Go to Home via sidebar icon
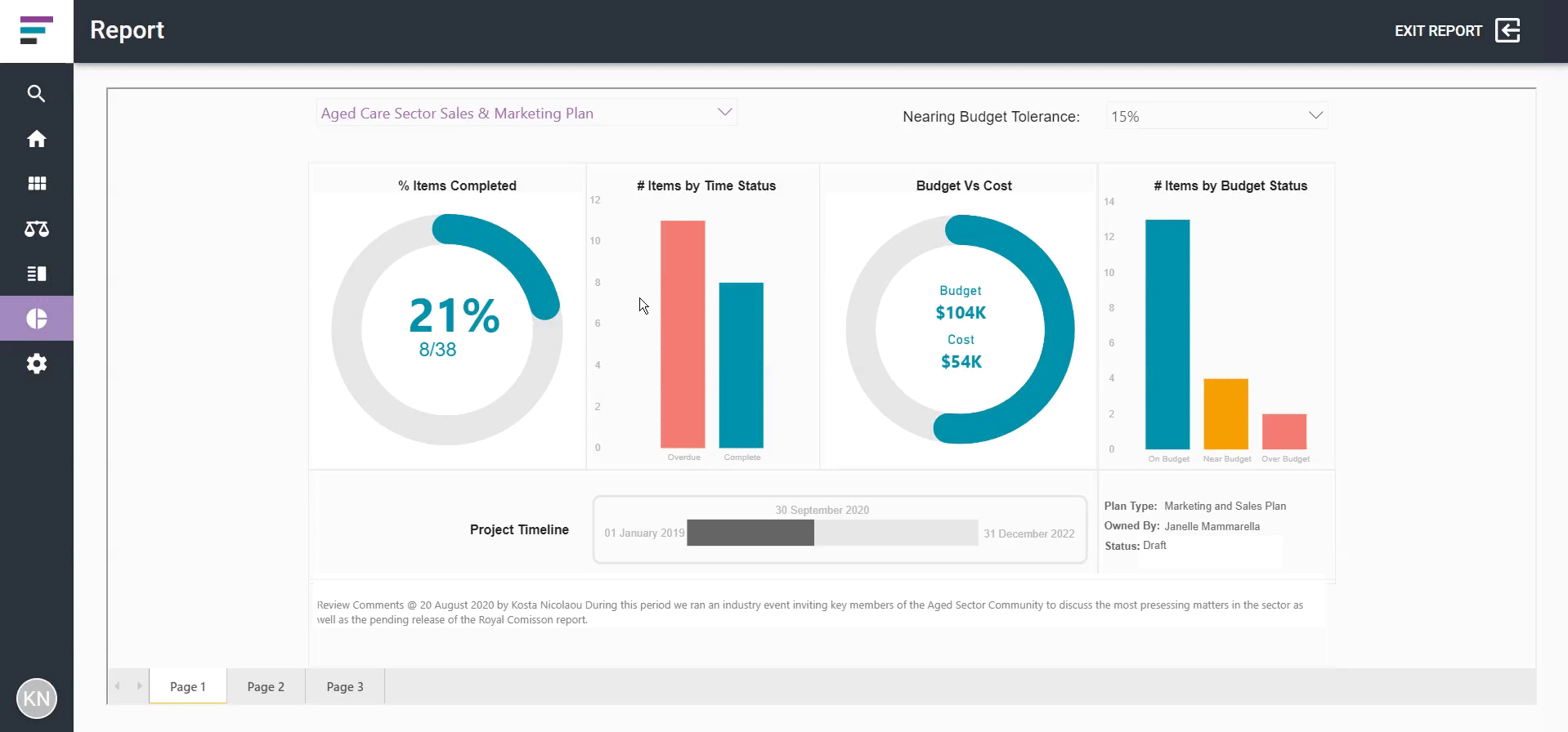The height and width of the screenshot is (732, 1568). [x=36, y=139]
